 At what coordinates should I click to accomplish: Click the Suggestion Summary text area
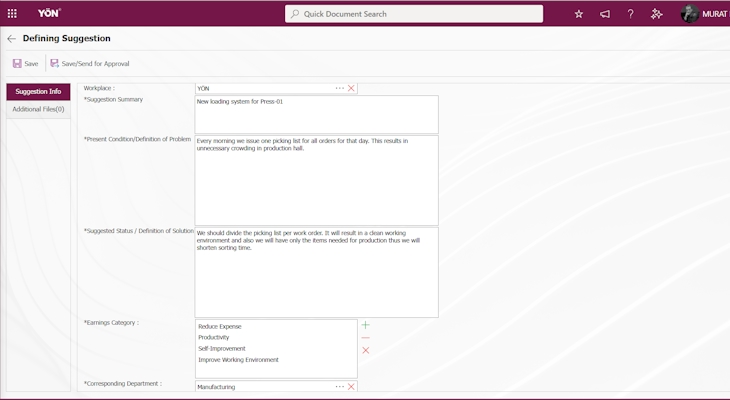[x=317, y=115]
